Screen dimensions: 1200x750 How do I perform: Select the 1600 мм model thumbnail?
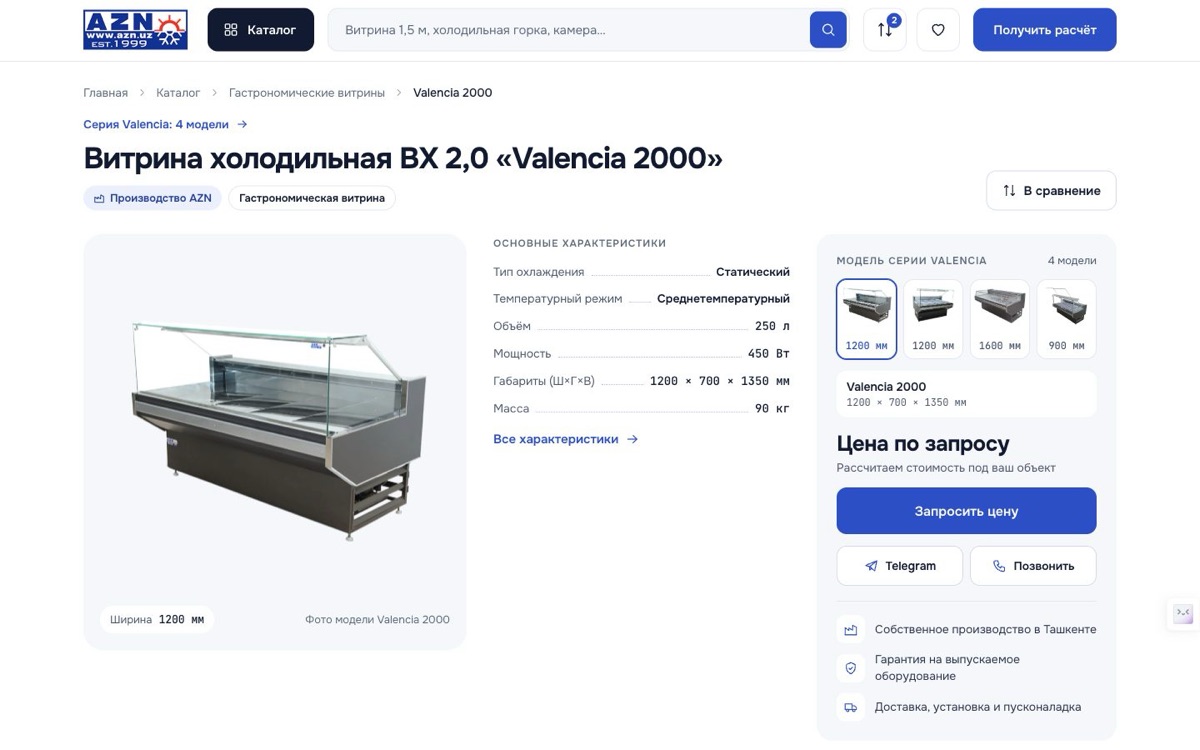(x=1000, y=319)
